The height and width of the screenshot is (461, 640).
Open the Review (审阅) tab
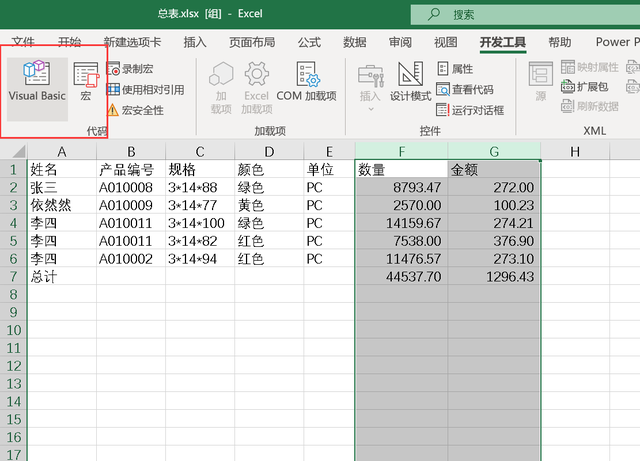click(x=400, y=42)
